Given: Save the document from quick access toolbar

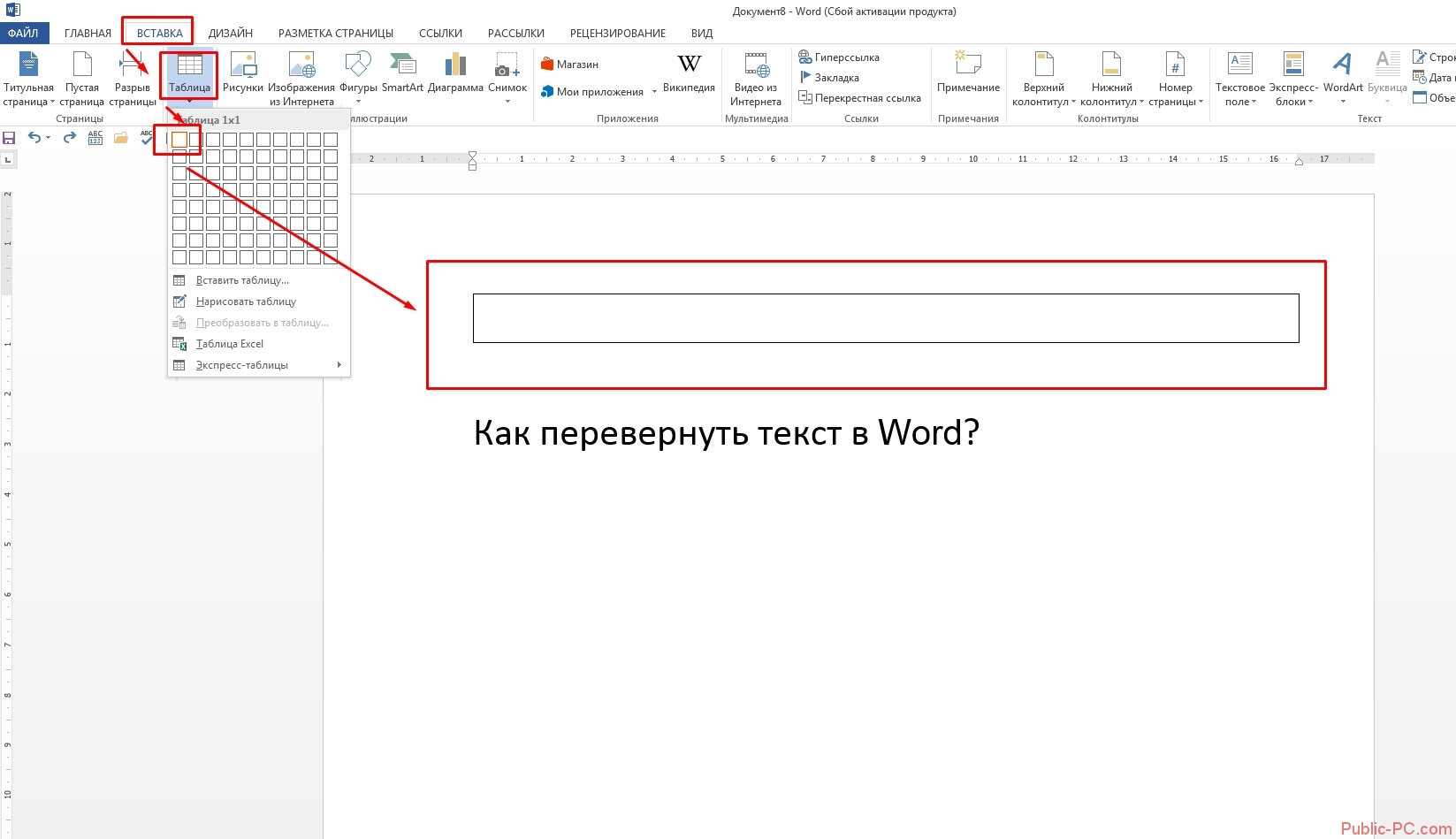Looking at the screenshot, I should click(x=10, y=138).
